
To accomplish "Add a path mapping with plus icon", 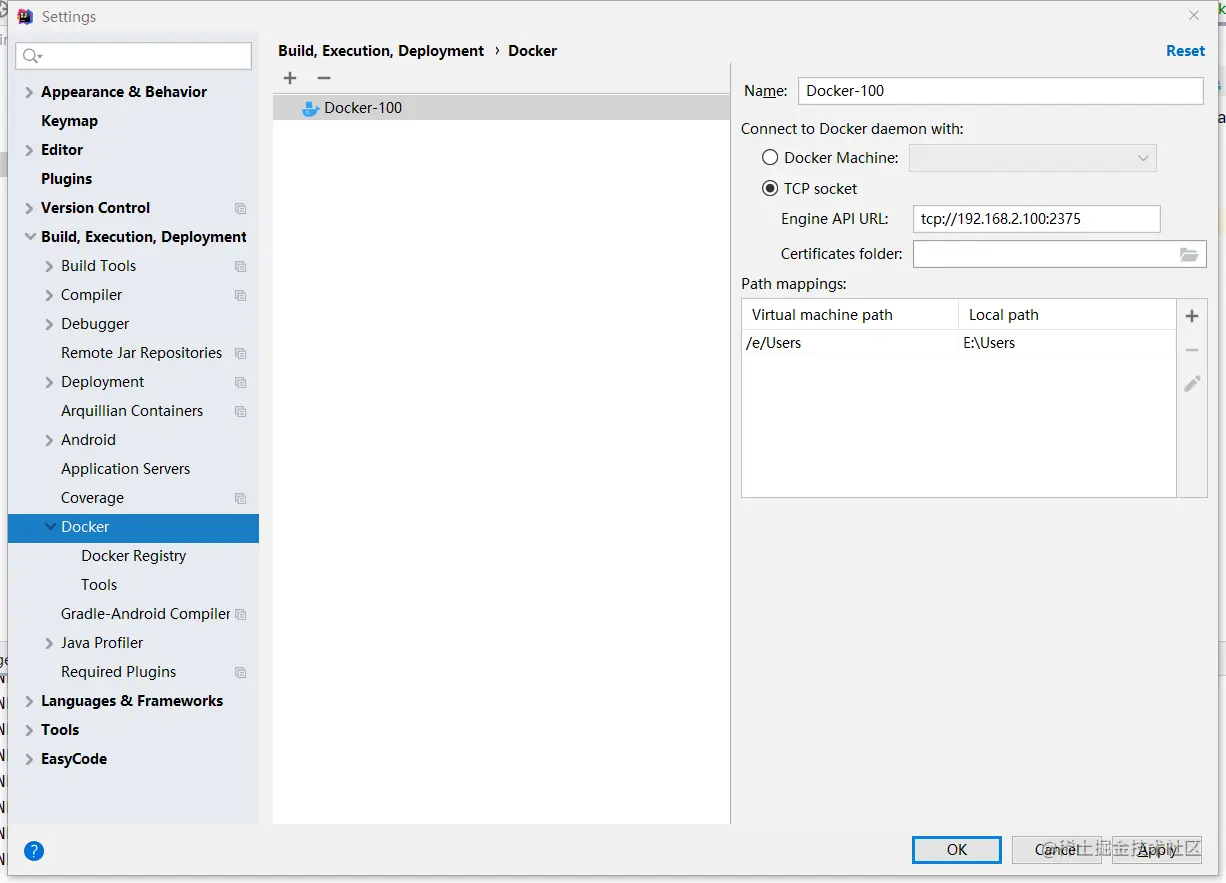I will click(1192, 316).
